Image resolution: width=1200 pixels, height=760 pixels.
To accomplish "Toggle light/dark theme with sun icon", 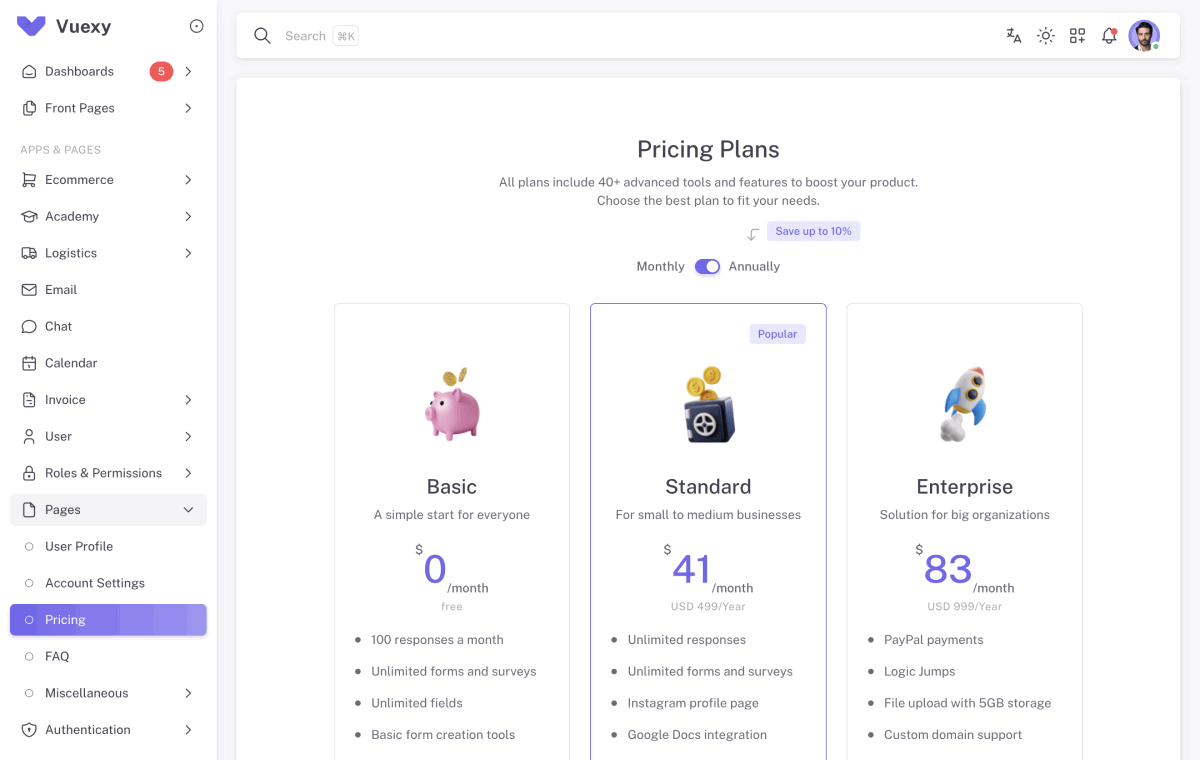I will coord(1045,35).
